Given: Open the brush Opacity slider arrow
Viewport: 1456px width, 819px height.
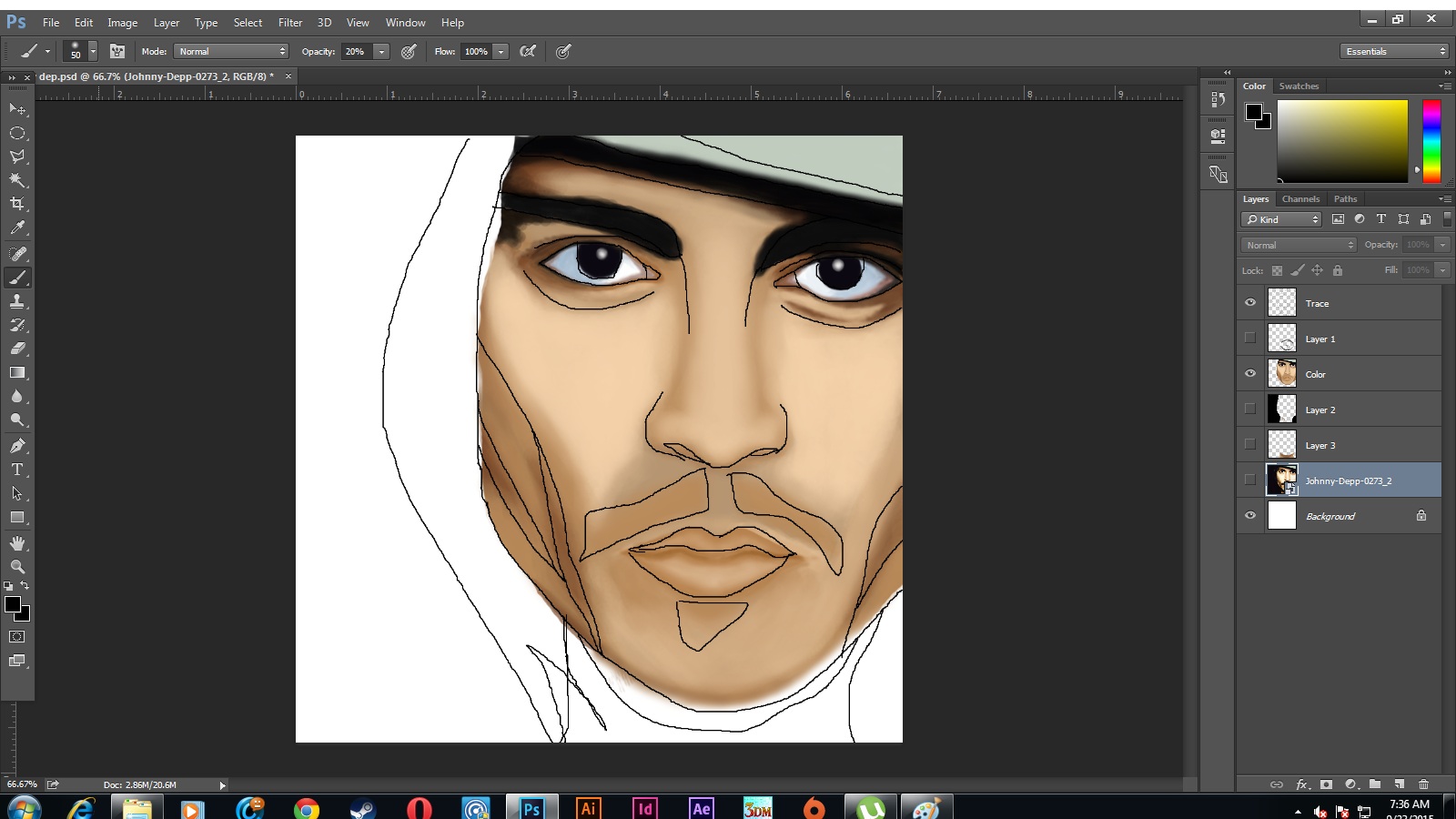Looking at the screenshot, I should (381, 52).
